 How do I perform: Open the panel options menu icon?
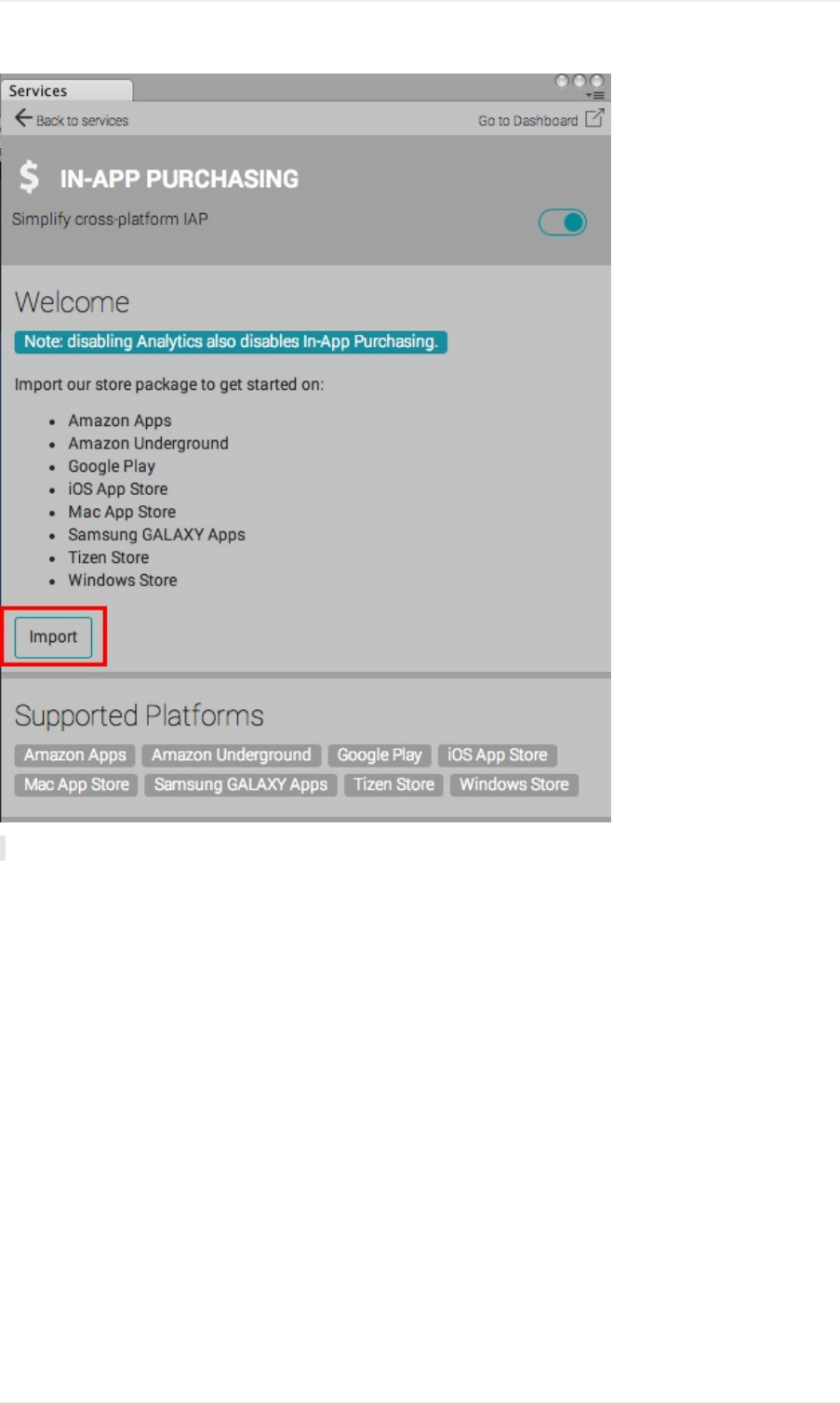pos(595,95)
